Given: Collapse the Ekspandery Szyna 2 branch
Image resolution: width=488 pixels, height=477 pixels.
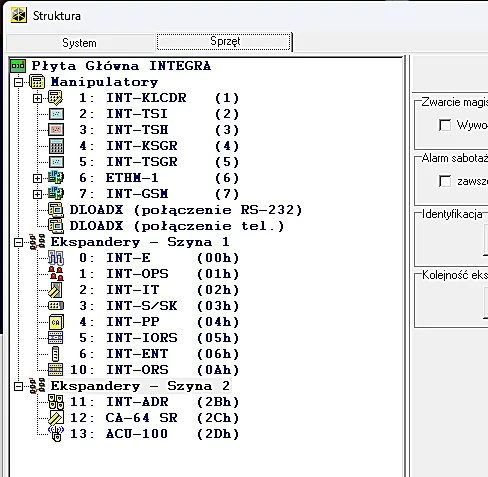Looking at the screenshot, I should [x=19, y=386].
